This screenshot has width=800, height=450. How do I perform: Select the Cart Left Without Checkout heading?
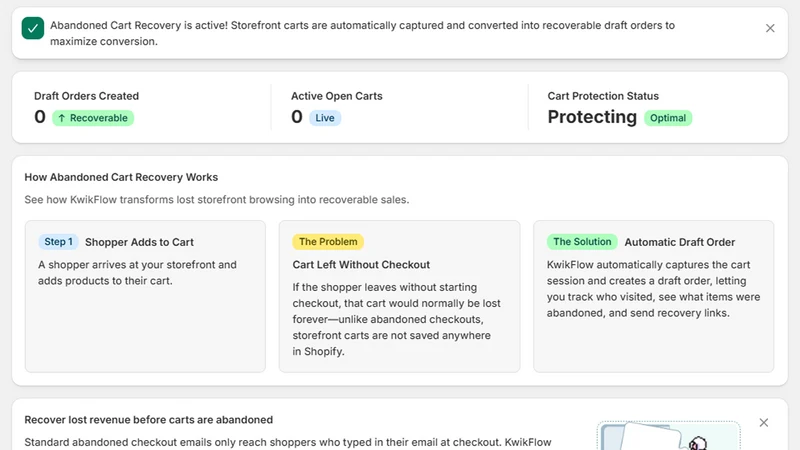[x=361, y=264]
